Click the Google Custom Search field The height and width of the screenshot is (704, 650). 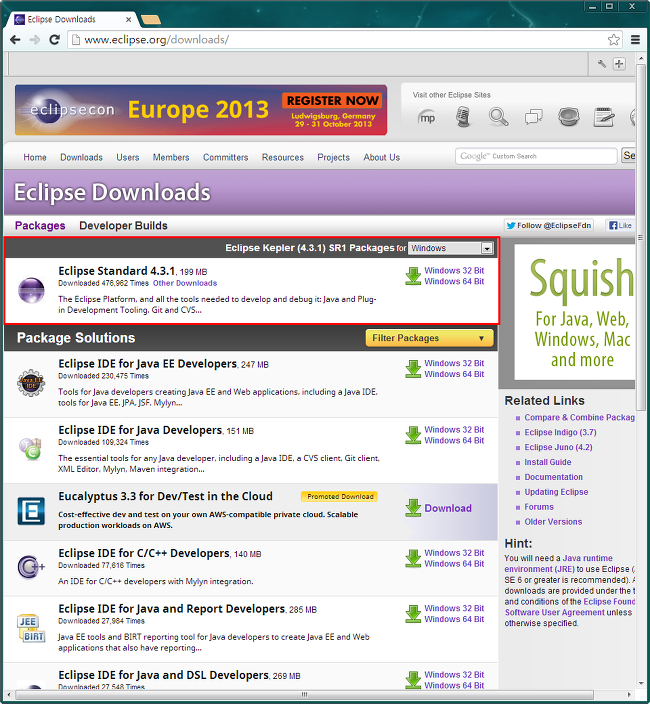[x=536, y=156]
